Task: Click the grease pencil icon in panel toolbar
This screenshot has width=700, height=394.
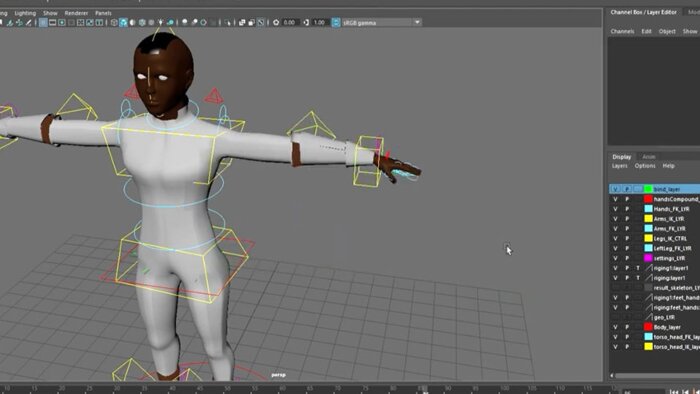Action: (x=29, y=22)
